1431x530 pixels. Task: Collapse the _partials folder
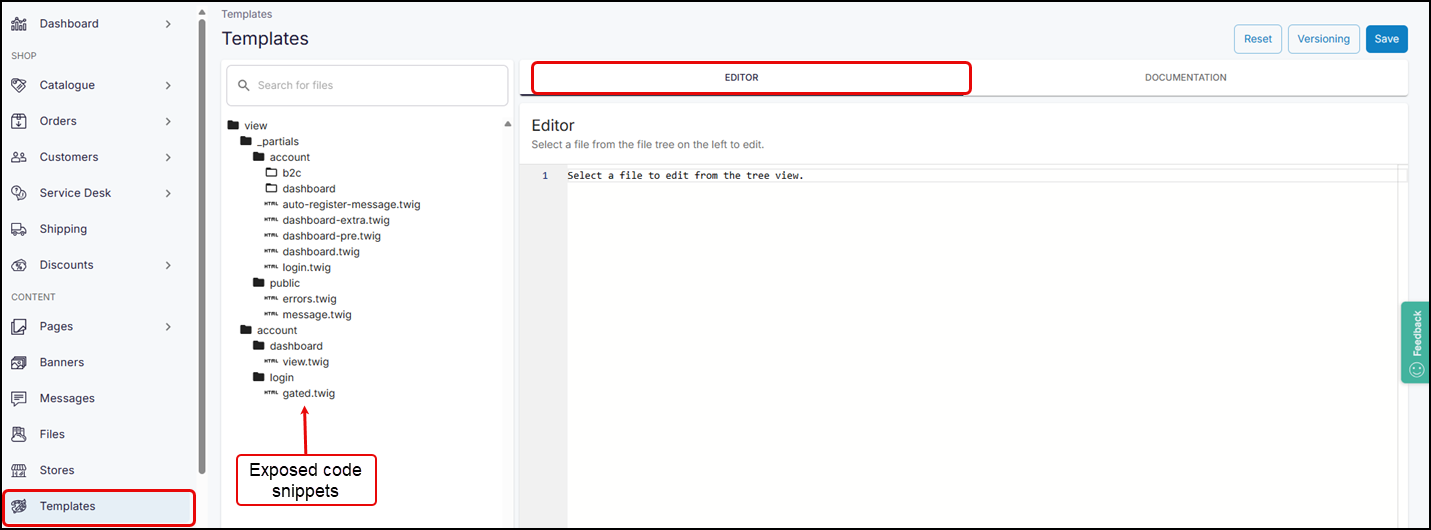[277, 142]
